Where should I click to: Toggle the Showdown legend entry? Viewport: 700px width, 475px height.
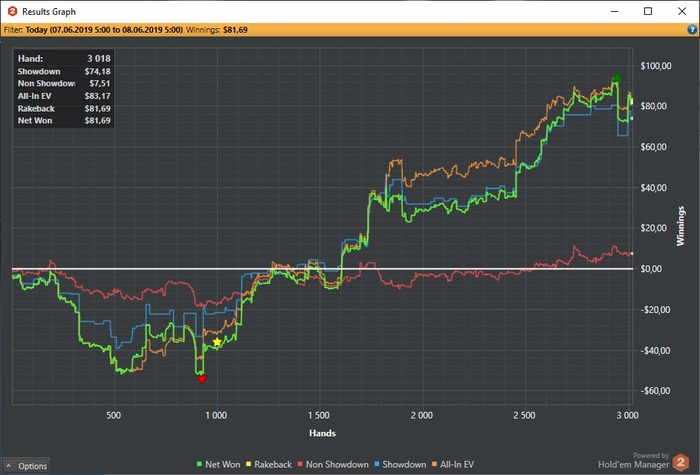point(400,464)
